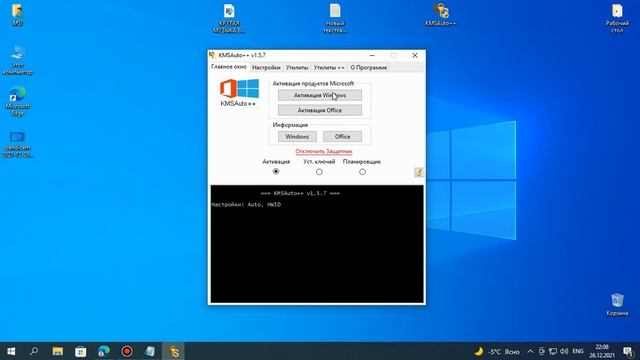Close the KMSAuto++ window

point(415,55)
